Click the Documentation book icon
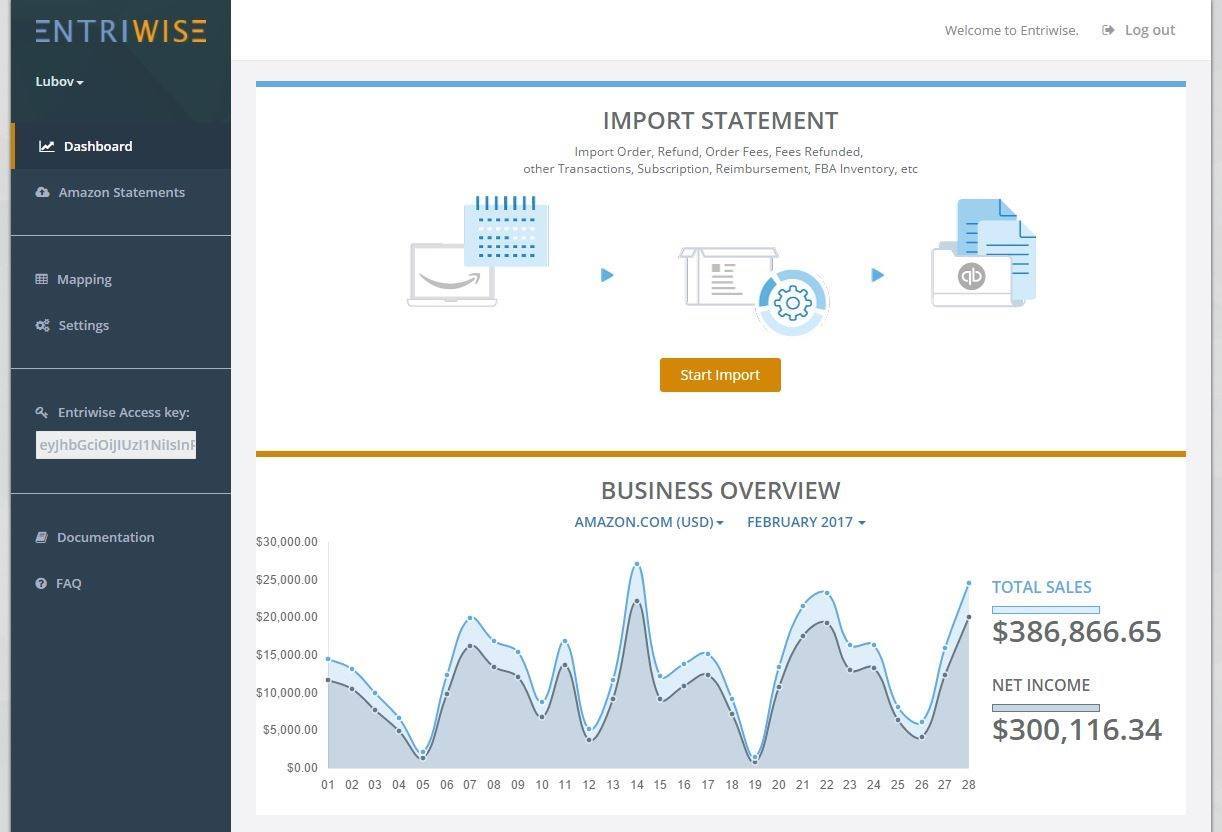Viewport: 1222px width, 832px height. pos(41,537)
